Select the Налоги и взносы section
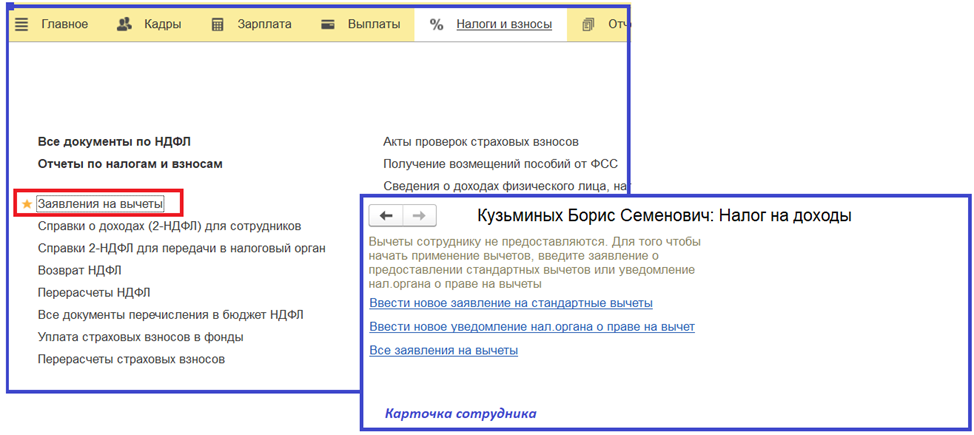Viewport: 974px width, 435px height. pyautogui.click(x=504, y=25)
